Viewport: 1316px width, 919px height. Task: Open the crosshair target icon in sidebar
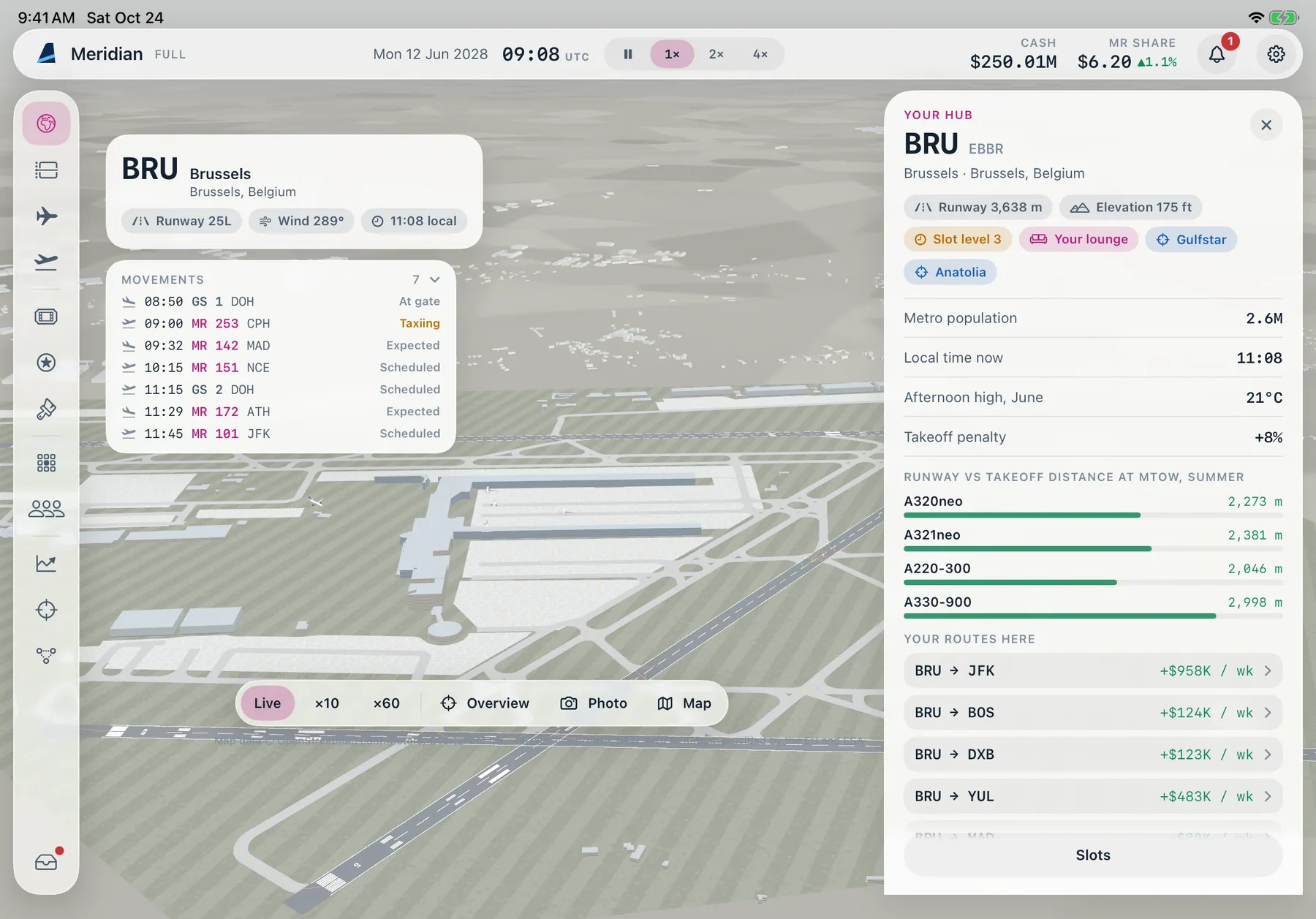coord(46,610)
